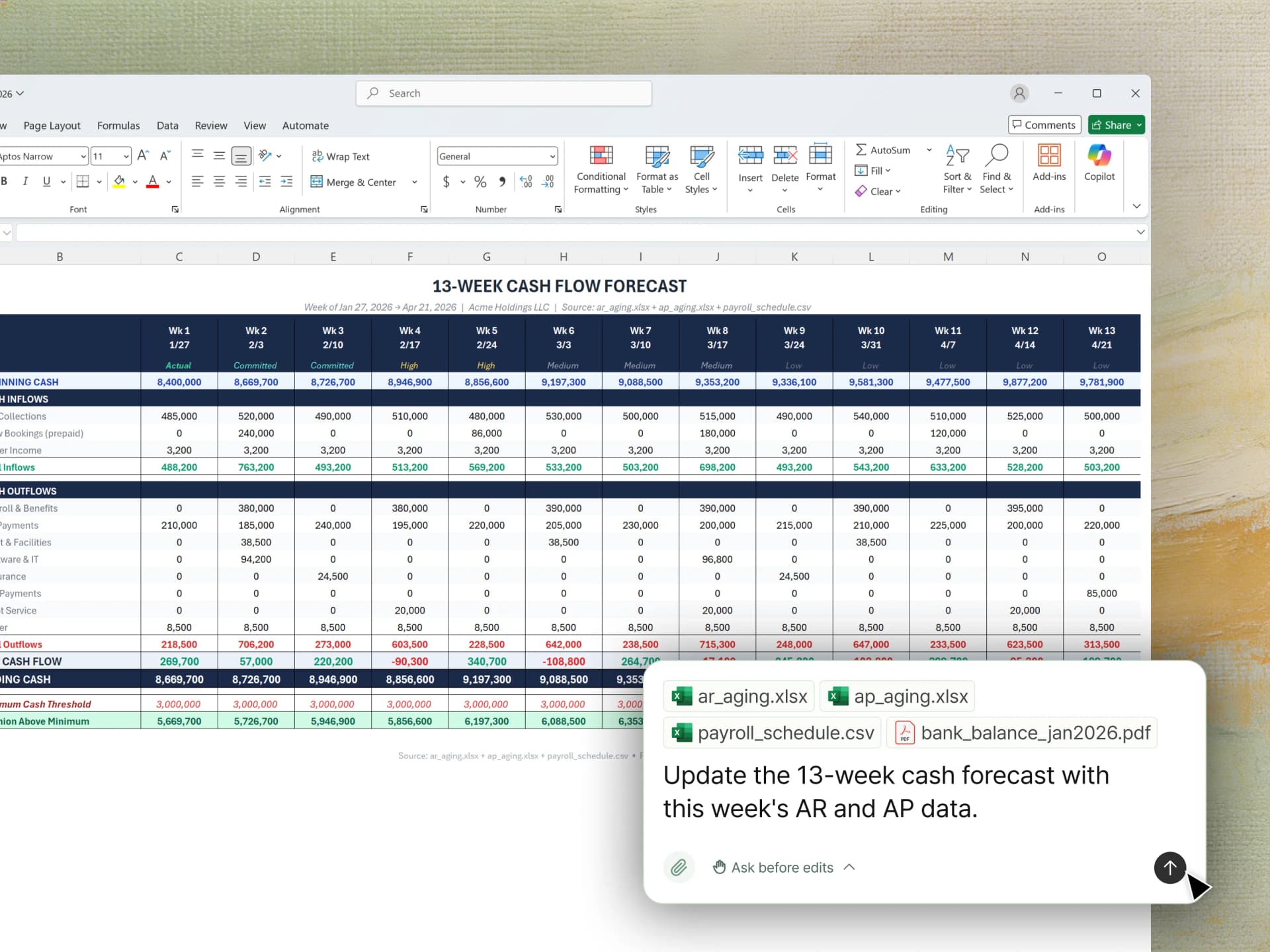Open the font size dropdown

(x=125, y=156)
